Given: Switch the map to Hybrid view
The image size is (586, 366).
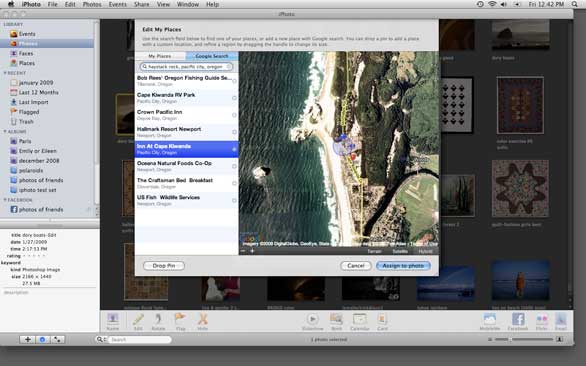Looking at the screenshot, I should [425, 251].
